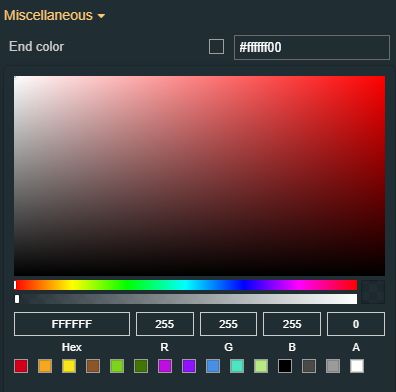This screenshot has width=396, height=392.
Task: Choose the orange preset swatch
Action: click(x=45, y=366)
